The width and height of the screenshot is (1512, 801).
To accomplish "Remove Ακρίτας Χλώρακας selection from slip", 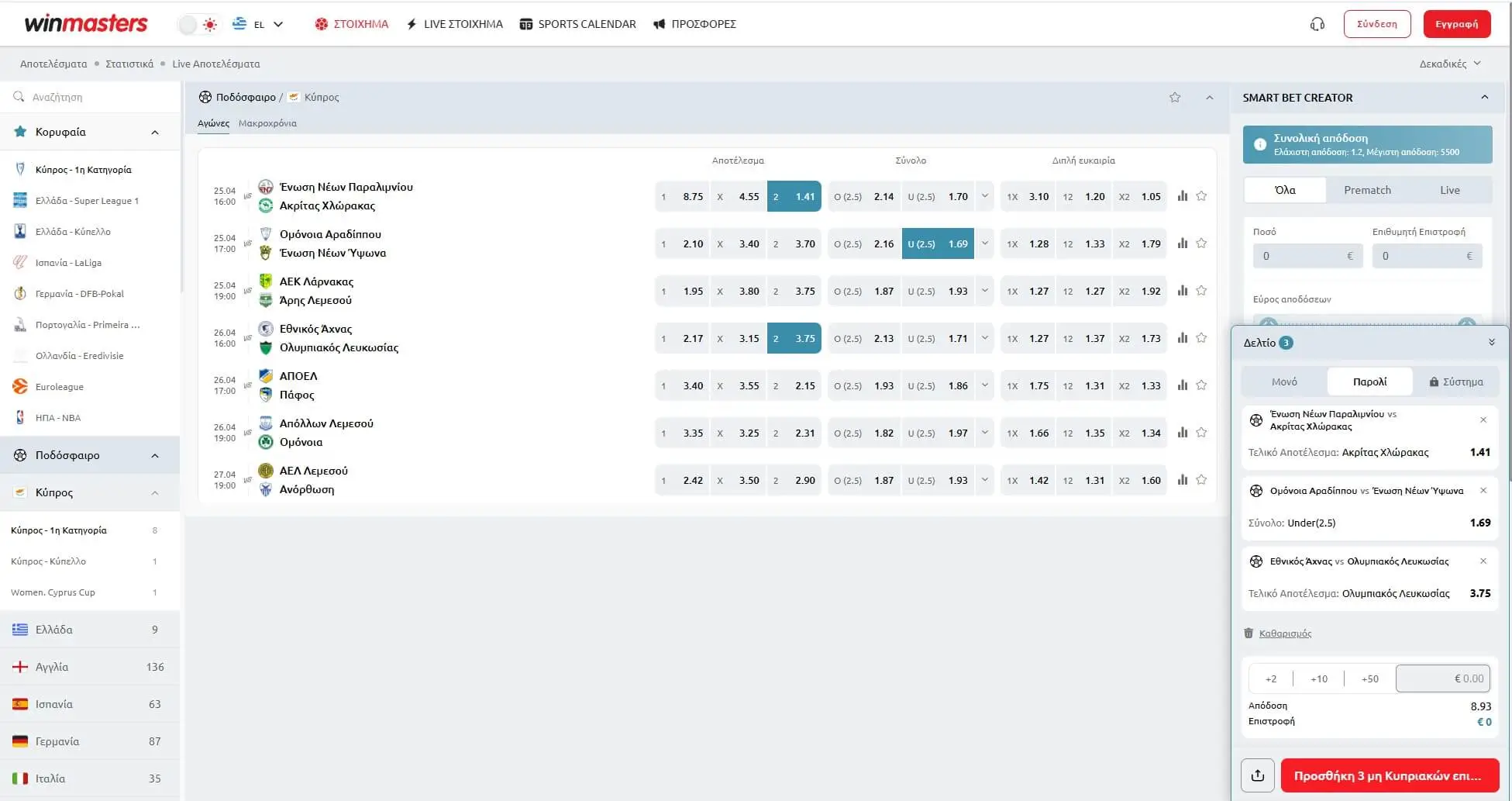I will point(1483,420).
